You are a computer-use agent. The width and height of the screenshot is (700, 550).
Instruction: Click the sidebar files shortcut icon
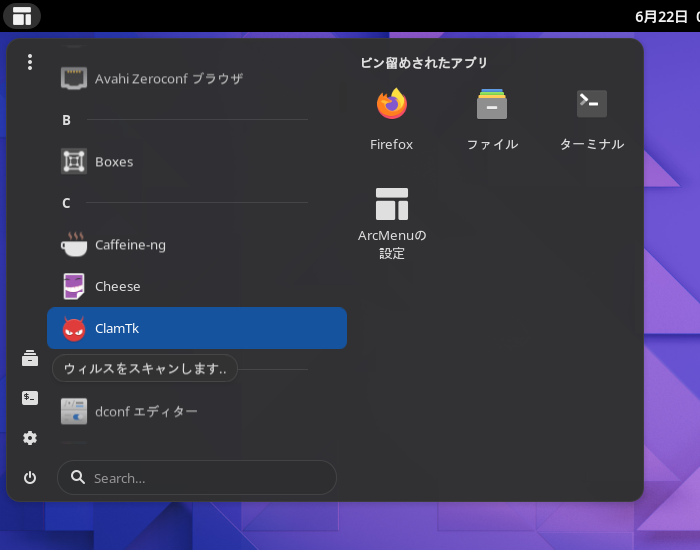click(30, 358)
